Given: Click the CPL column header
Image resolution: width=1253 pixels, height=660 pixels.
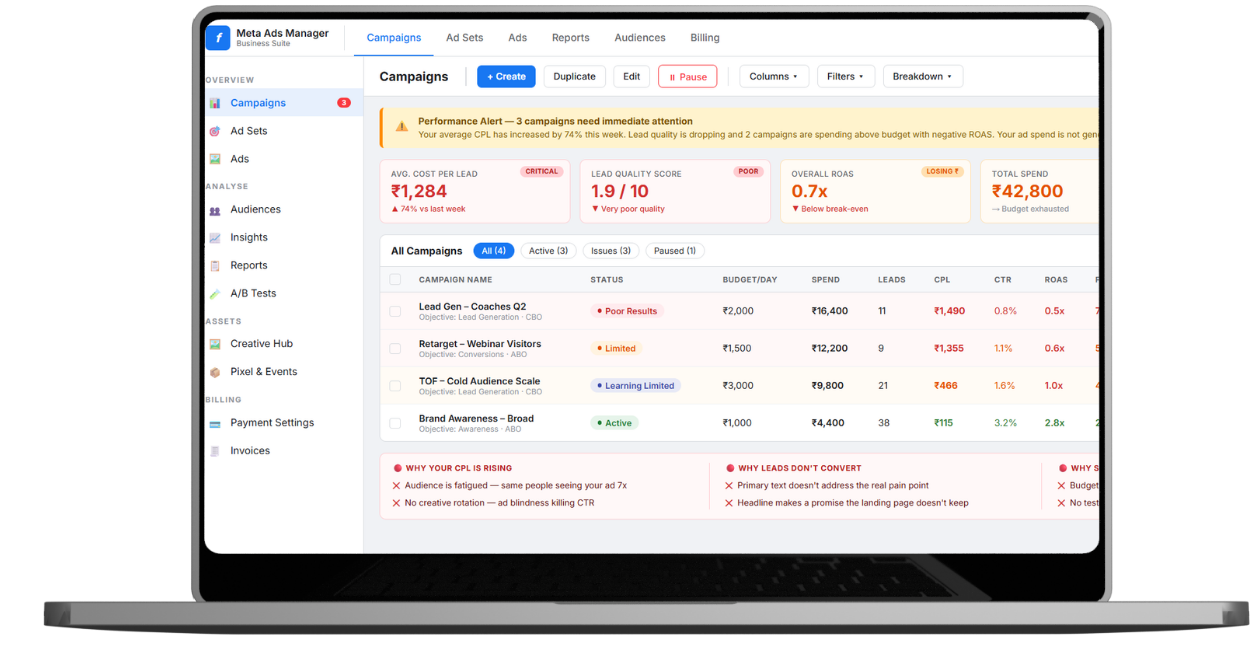Looking at the screenshot, I should (x=942, y=280).
